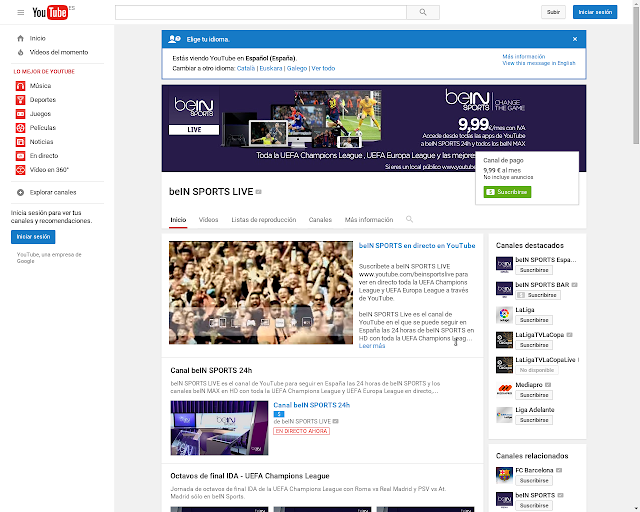Open beIN SPORTS en directo en YouTube title
The height and width of the screenshot is (512, 640).
417,246
